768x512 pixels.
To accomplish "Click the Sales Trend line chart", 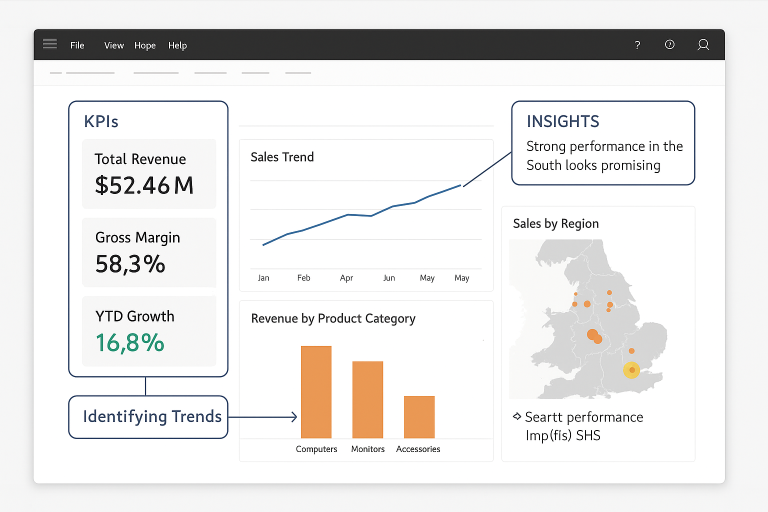I will [365, 216].
